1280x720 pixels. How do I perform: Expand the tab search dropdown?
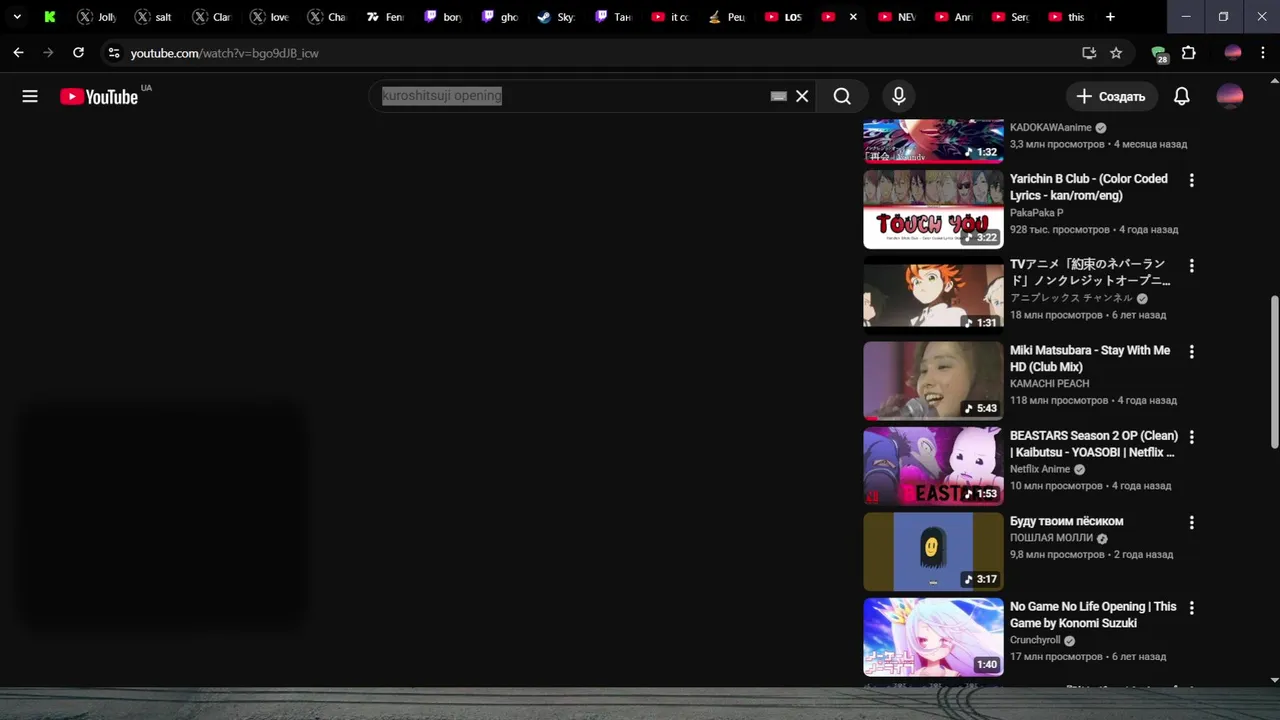coord(17,17)
